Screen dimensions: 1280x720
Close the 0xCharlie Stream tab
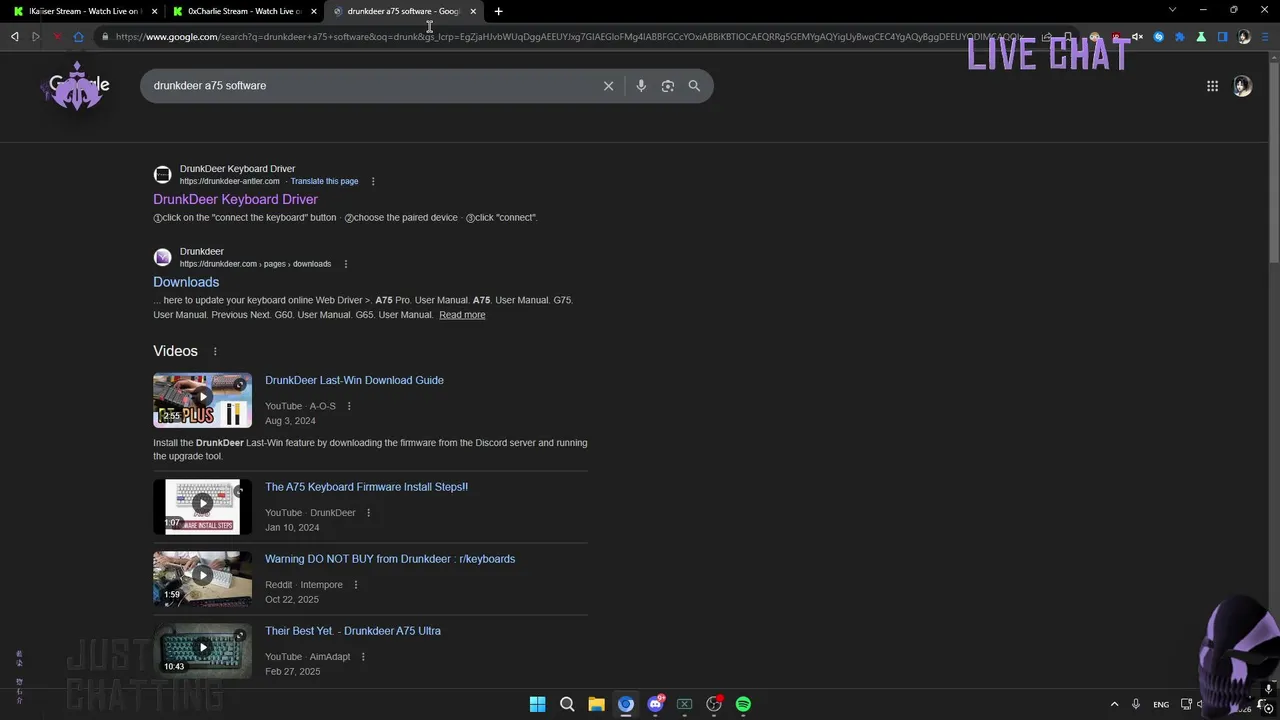click(314, 11)
